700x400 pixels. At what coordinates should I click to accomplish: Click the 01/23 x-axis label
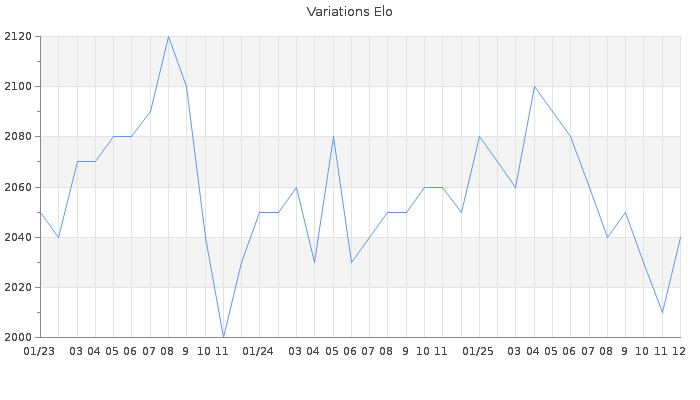pos(39,351)
